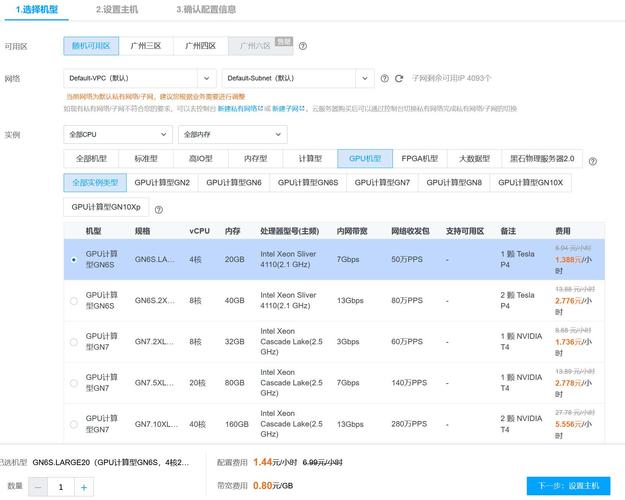Click the 费用 column header
Viewport: 625px width, 500px height.
(562, 231)
